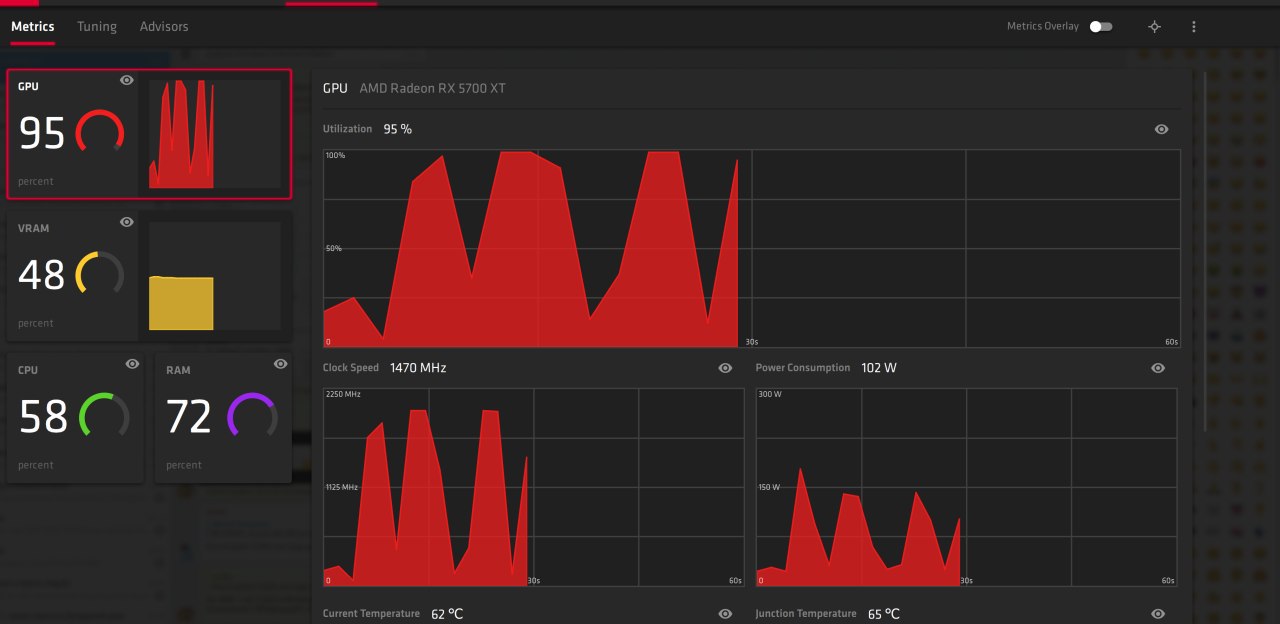The width and height of the screenshot is (1280, 624).
Task: Open the Advisors tab
Action: pos(164,26)
